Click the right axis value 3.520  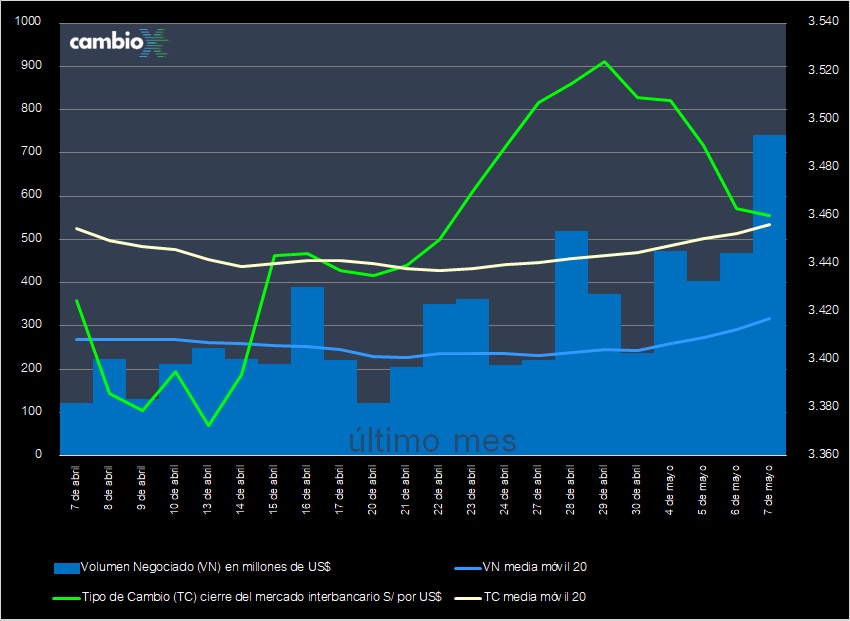tap(823, 70)
